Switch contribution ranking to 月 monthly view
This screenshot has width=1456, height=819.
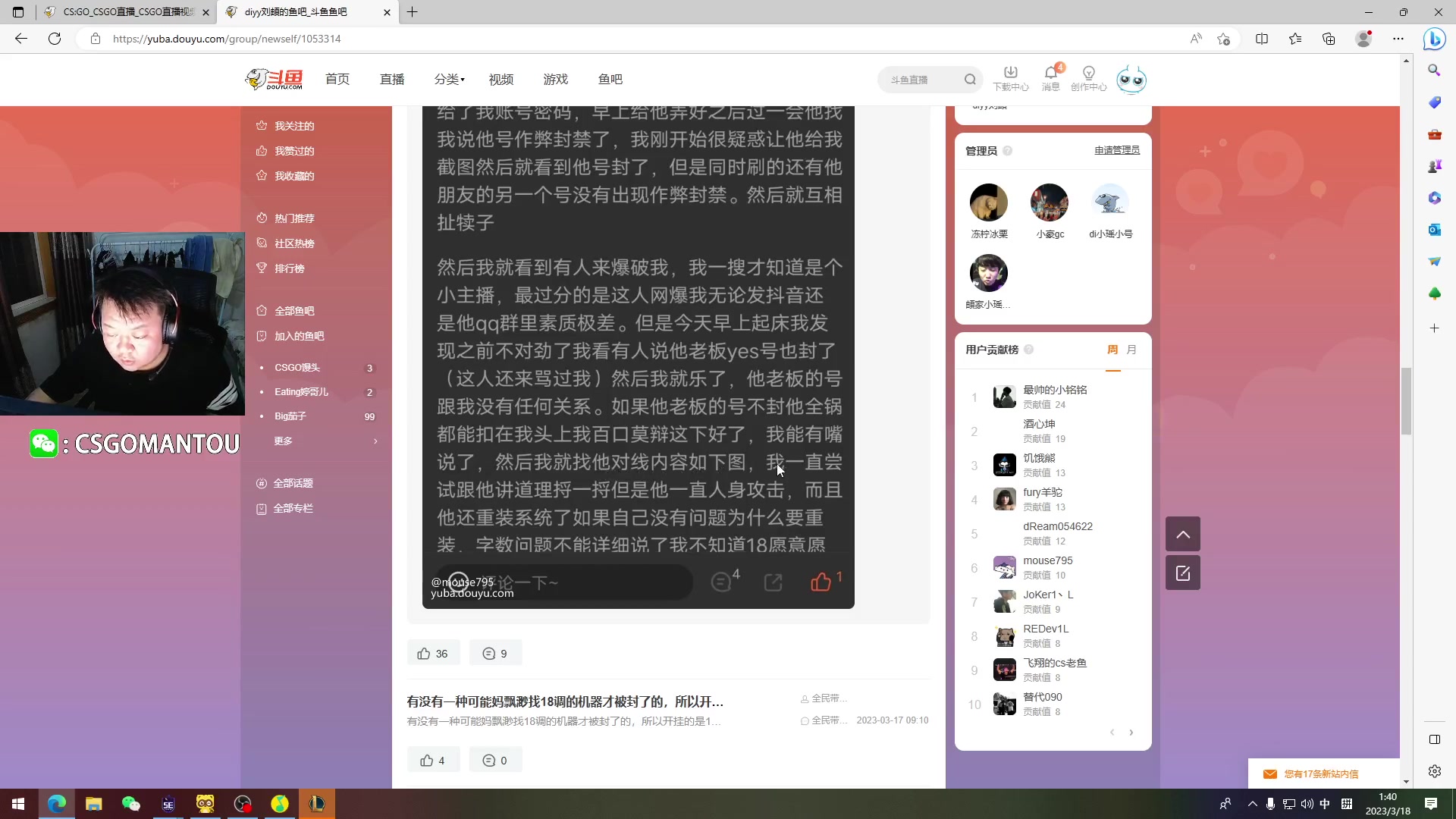(1131, 350)
